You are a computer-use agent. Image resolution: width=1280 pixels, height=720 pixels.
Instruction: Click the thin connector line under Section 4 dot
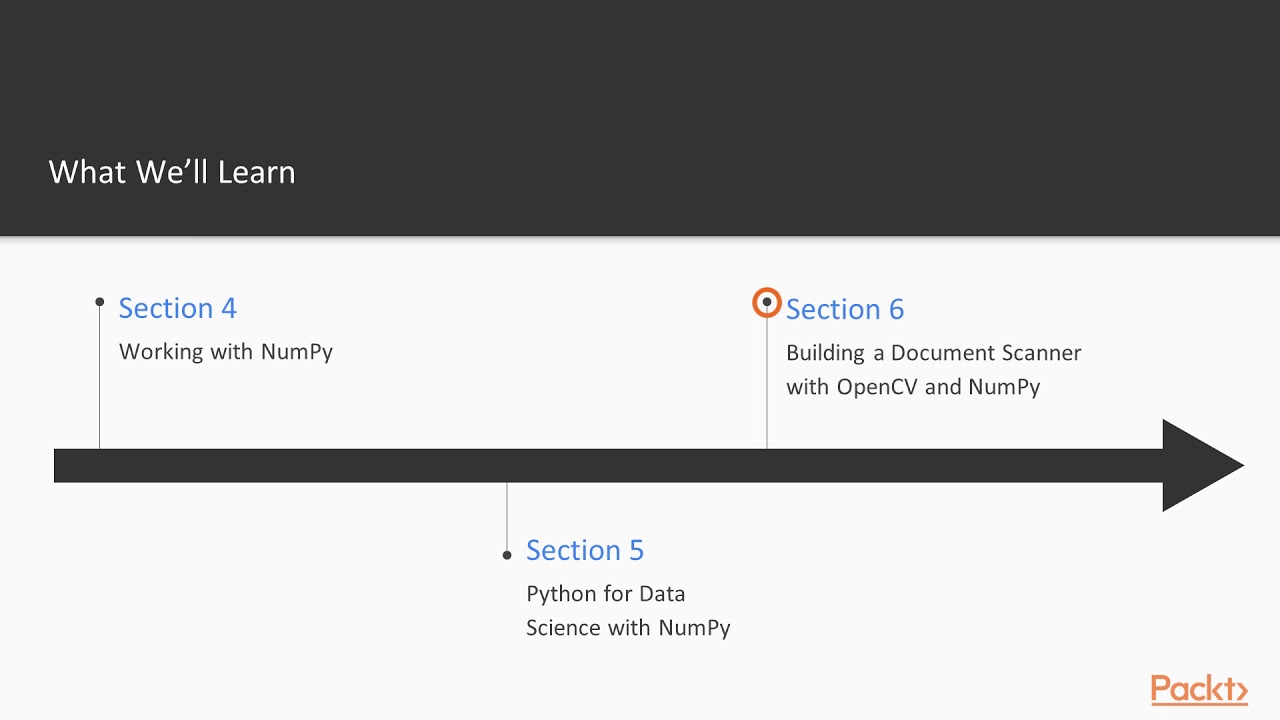point(100,380)
